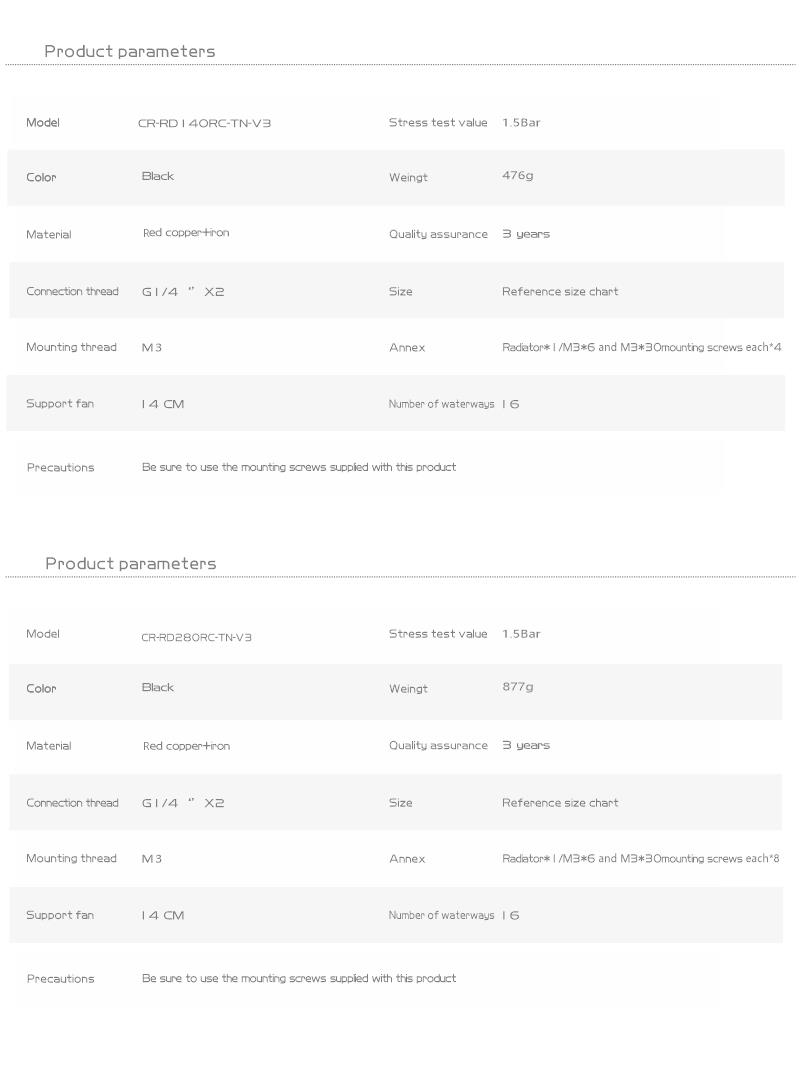Viewport: 807px width, 1066px height.
Task: Click the CR-RD140RC-TN-V3 model number
Action: pyautogui.click(x=204, y=124)
